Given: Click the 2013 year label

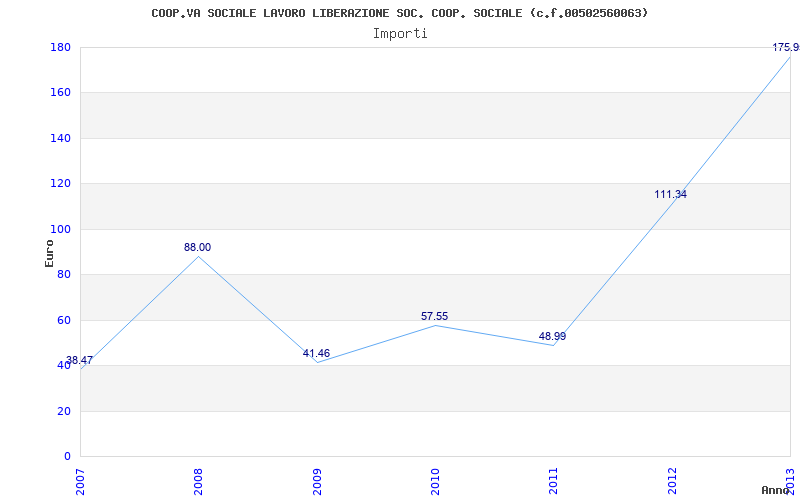Looking at the screenshot, I should coord(790,479).
